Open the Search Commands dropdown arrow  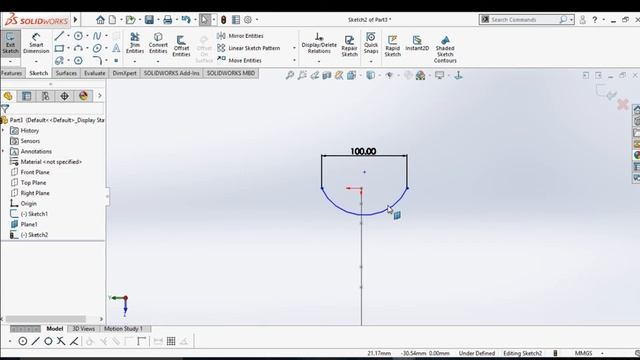click(571, 20)
